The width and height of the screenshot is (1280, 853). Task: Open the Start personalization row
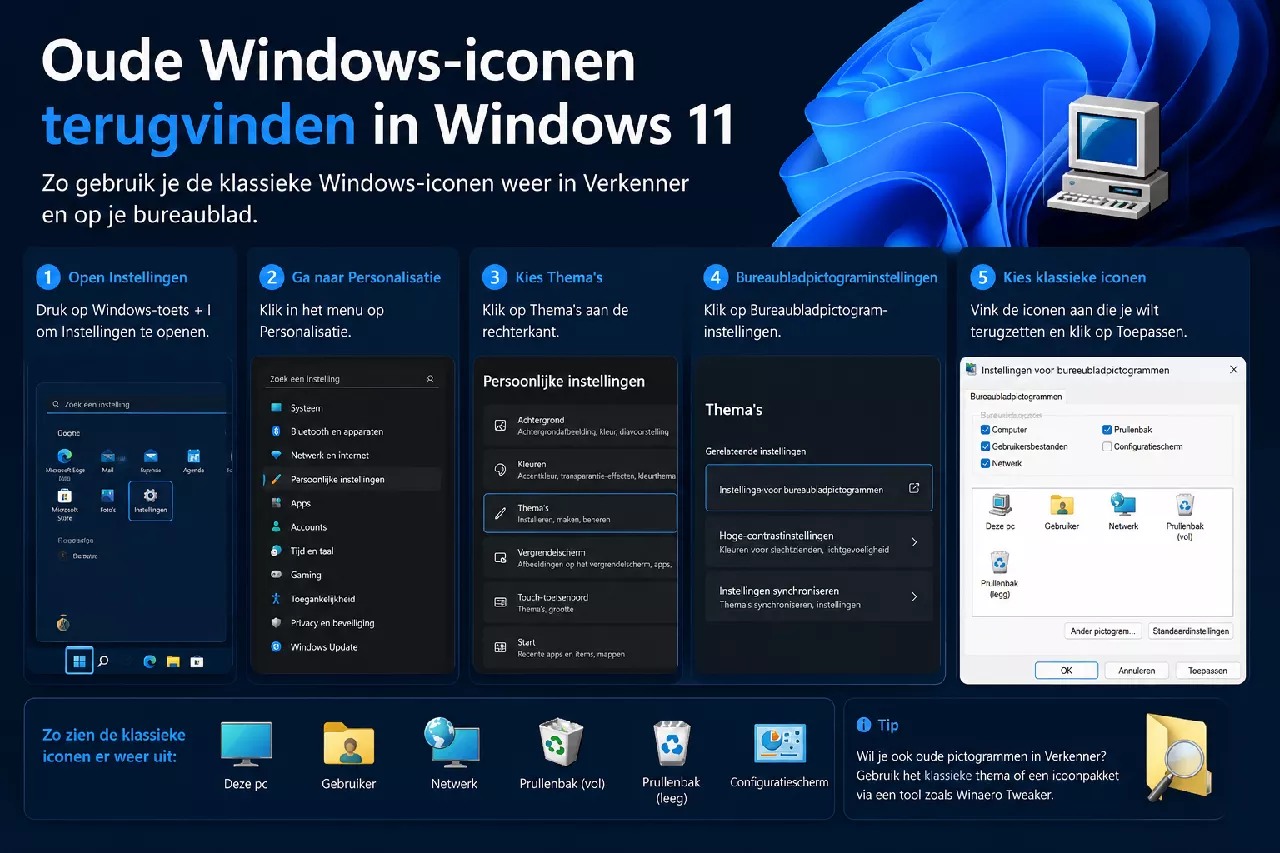coord(580,647)
